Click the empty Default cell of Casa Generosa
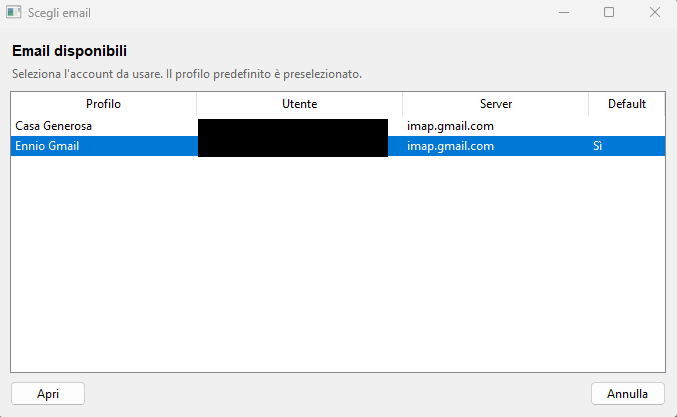Image resolution: width=677 pixels, height=417 pixels. (626, 126)
